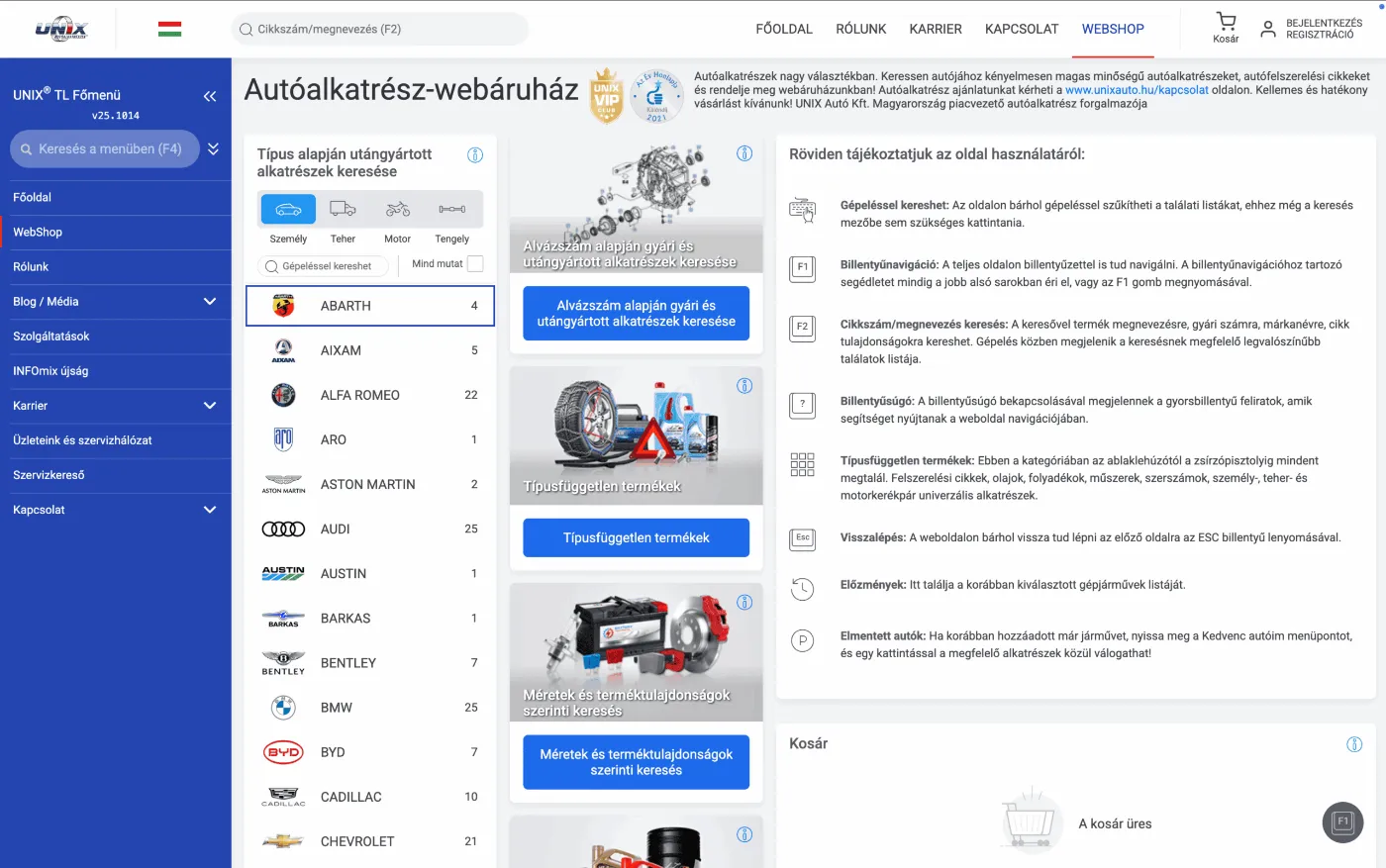Open the shopping cart (Kosár) icon
Screen dimensions: 1386x868
(1226, 28)
